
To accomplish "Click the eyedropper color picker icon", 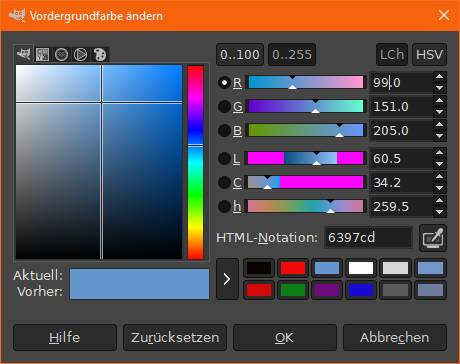I will click(x=433, y=238).
